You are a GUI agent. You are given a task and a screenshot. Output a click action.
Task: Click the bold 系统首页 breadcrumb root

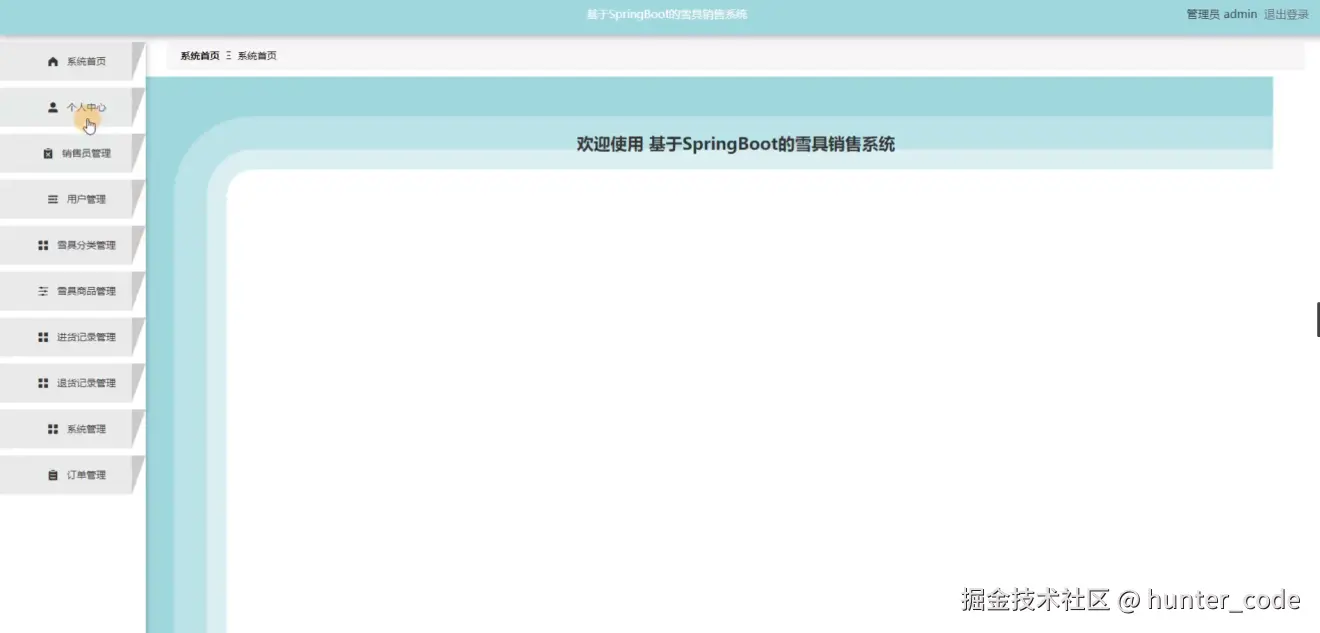(x=200, y=56)
